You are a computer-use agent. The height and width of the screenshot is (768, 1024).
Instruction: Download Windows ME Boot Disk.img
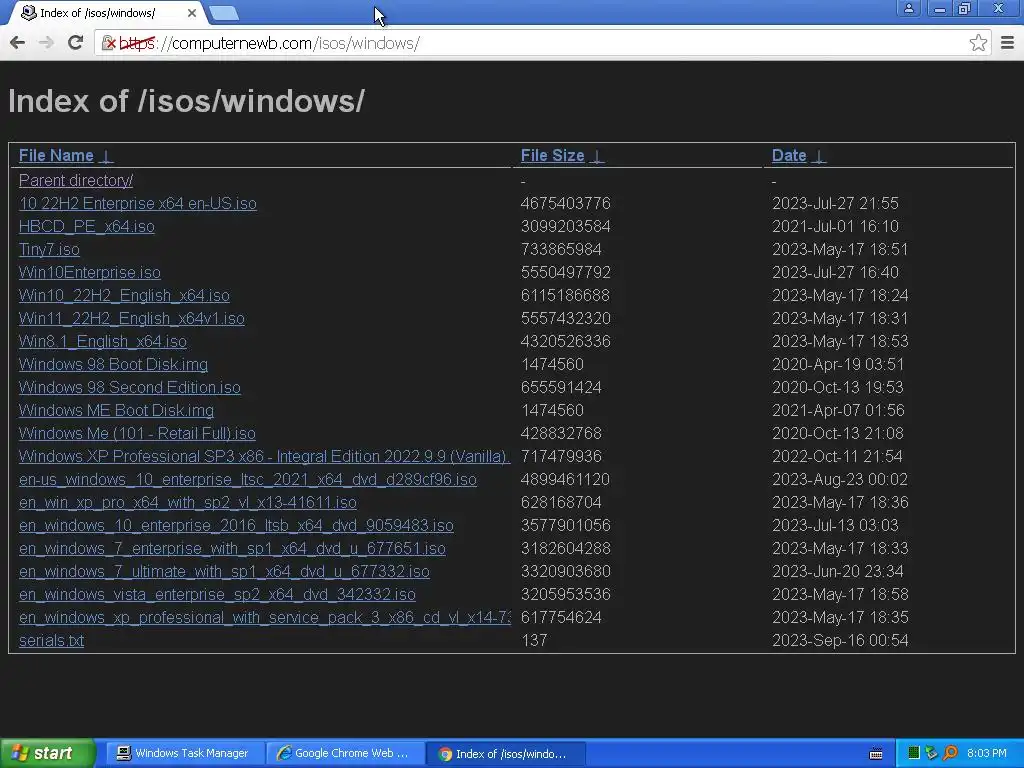click(x=116, y=410)
